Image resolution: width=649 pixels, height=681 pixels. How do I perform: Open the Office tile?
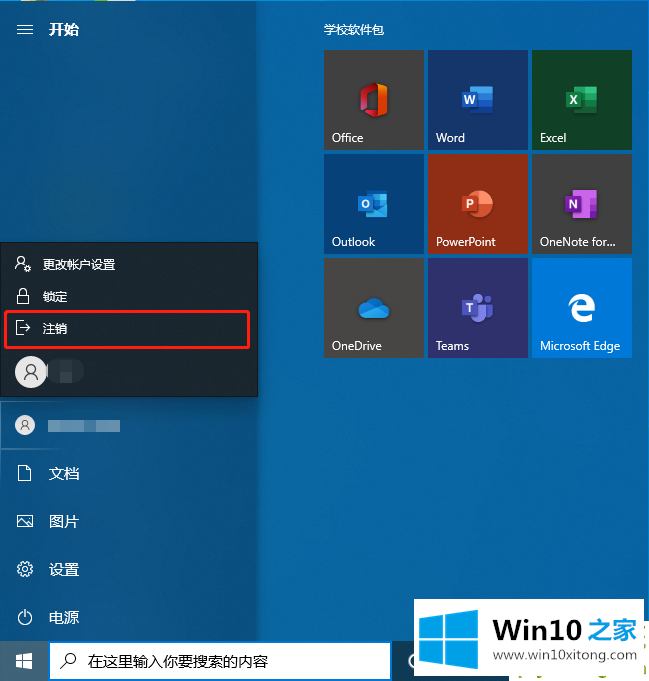(x=374, y=100)
